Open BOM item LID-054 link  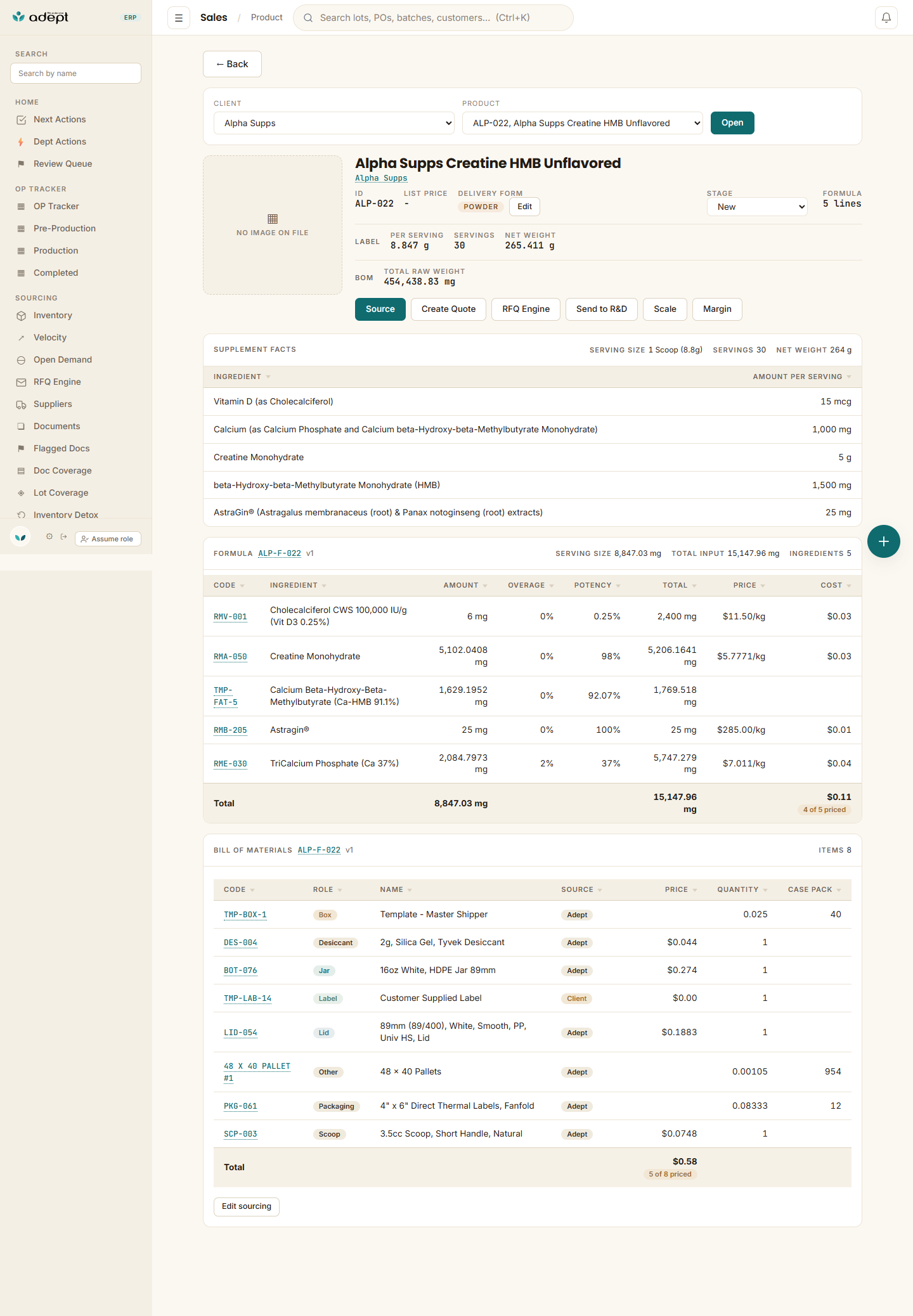[240, 1033]
